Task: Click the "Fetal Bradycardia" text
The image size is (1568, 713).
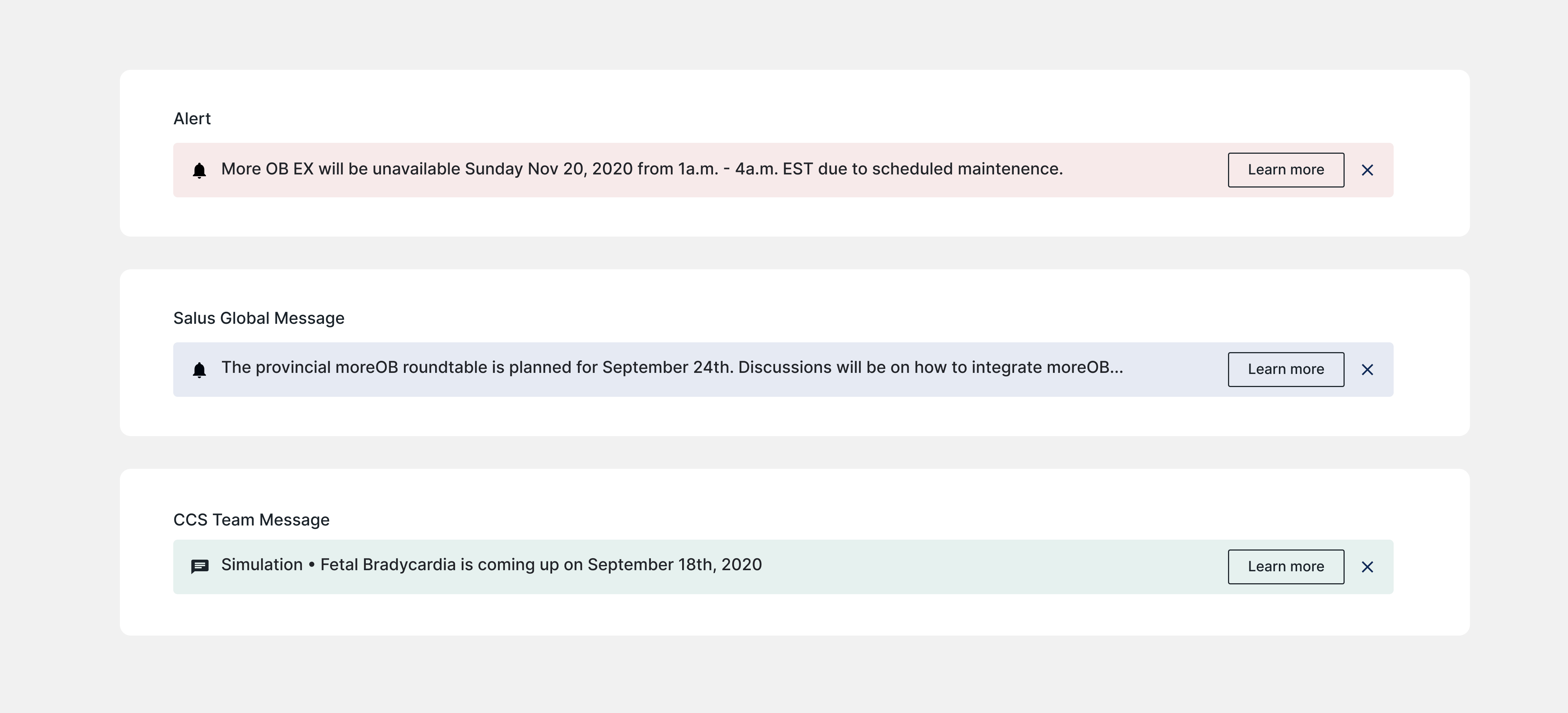Action: (x=388, y=565)
